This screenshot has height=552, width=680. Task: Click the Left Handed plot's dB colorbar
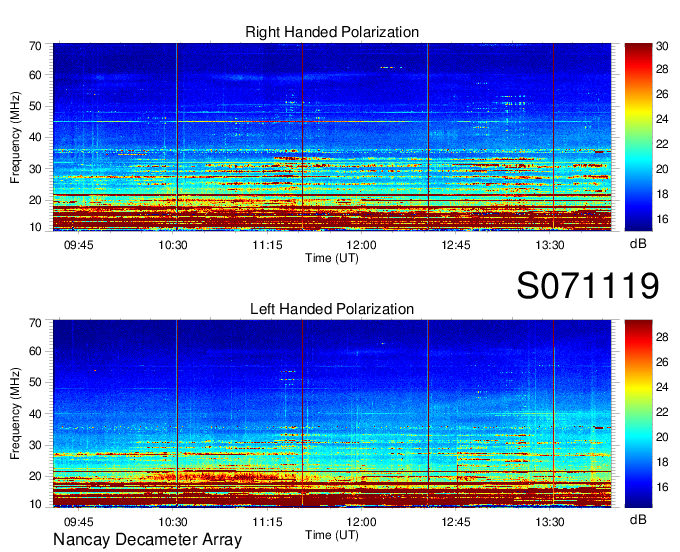638,413
